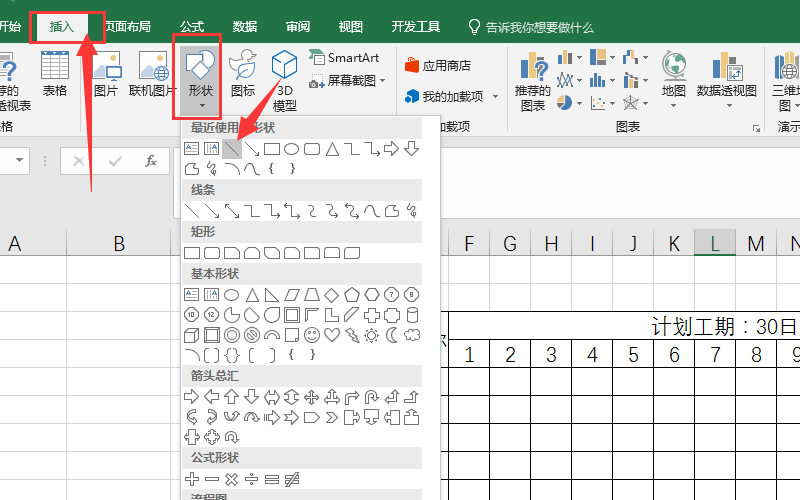Viewport: 800px width, 500px height.
Task: Choose the lightning bolt shape
Action: (x=352, y=335)
